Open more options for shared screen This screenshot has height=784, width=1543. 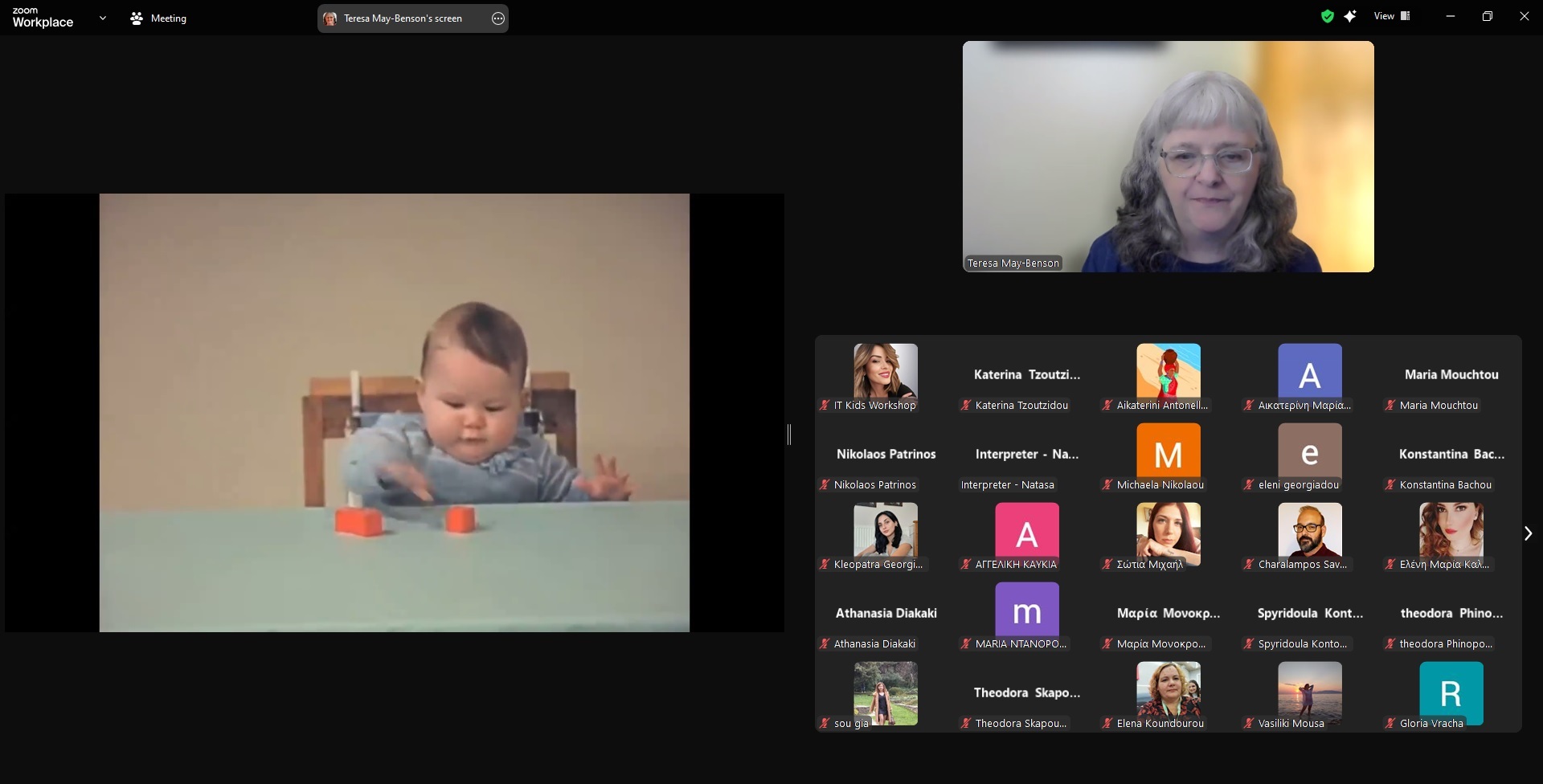coord(498,18)
